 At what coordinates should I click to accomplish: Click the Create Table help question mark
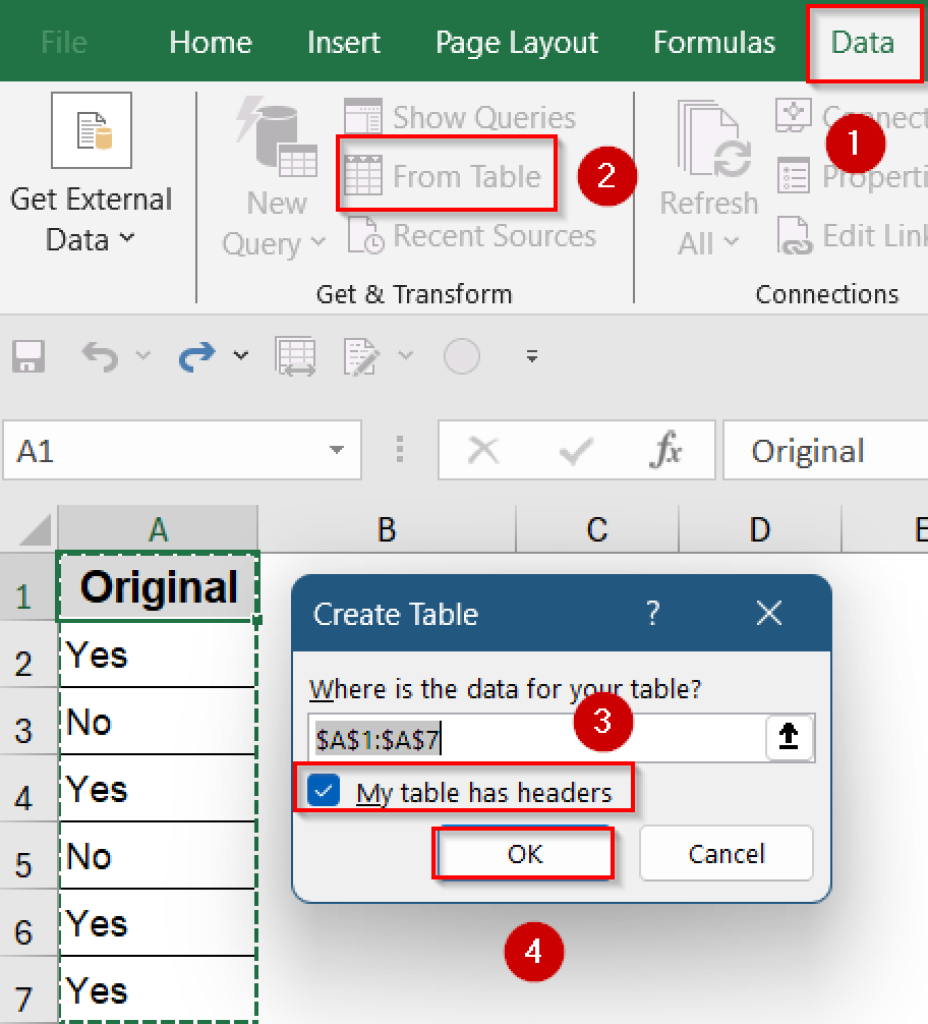click(x=652, y=613)
